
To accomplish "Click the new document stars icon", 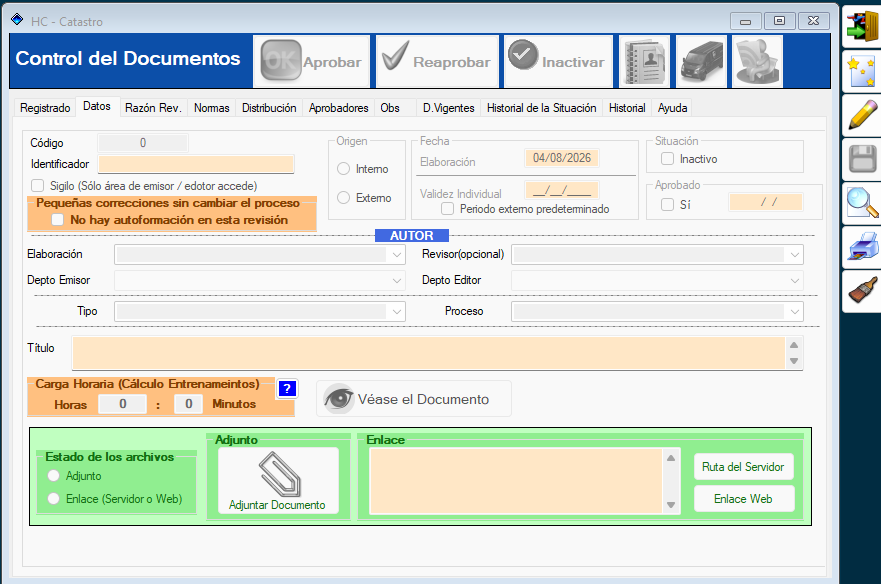I will tap(863, 71).
